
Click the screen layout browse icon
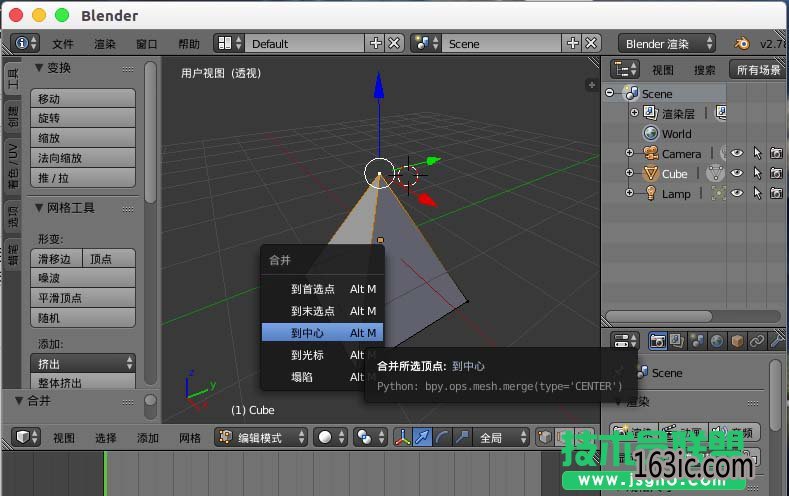(229, 43)
